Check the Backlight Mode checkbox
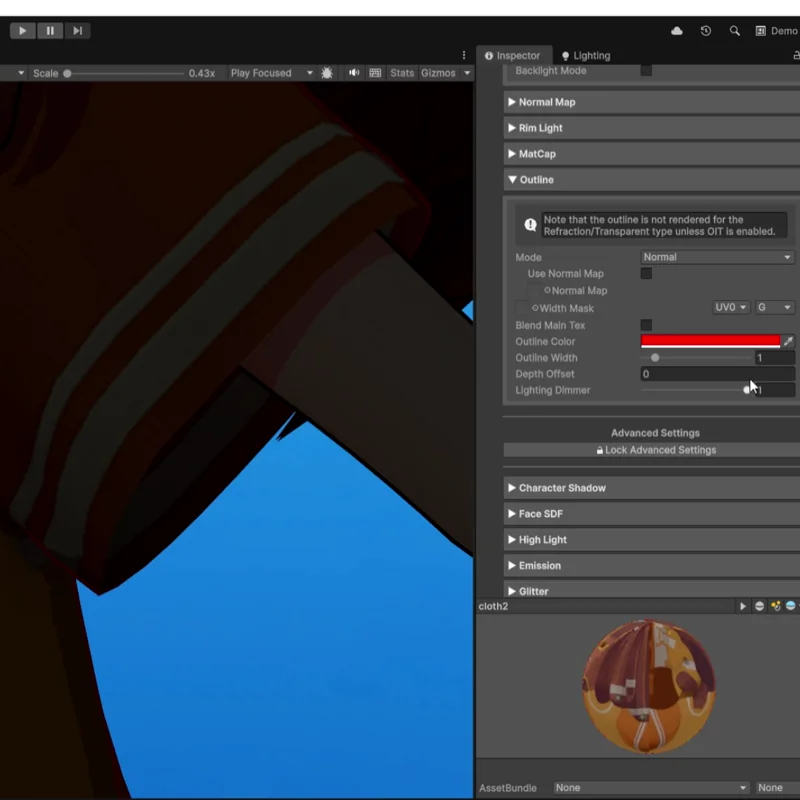Viewport: 800px width, 800px height. [646, 71]
